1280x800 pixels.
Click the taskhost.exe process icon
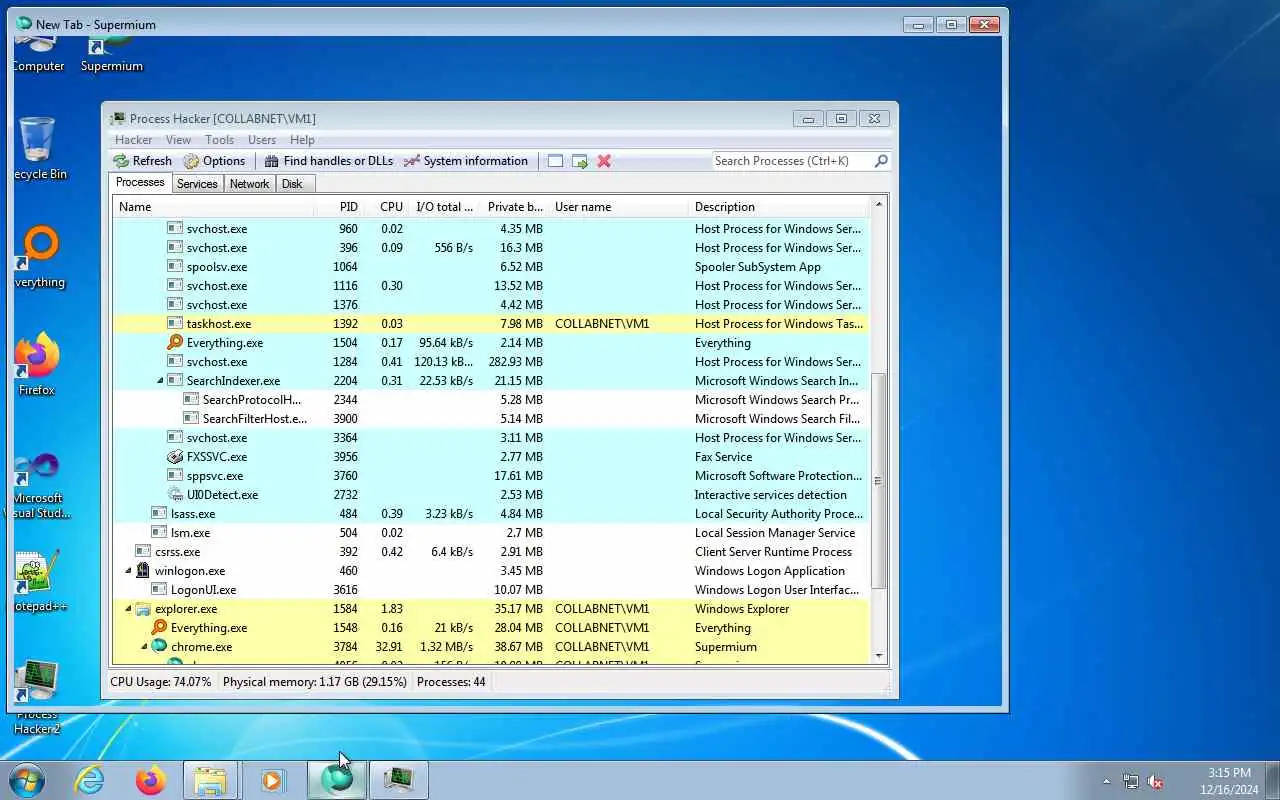coord(175,324)
